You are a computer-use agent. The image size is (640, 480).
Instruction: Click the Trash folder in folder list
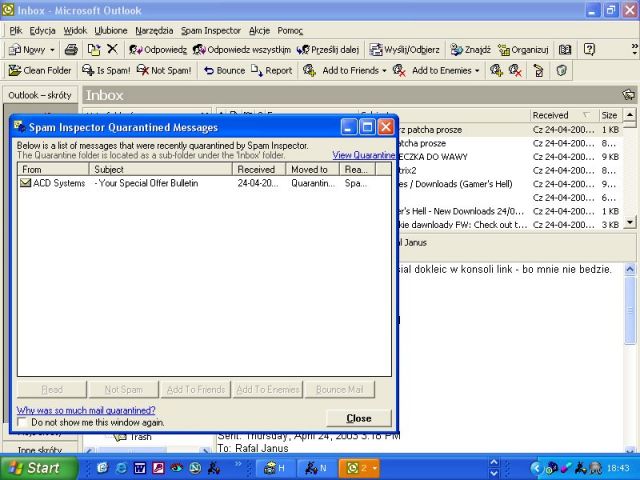[x=133, y=437]
